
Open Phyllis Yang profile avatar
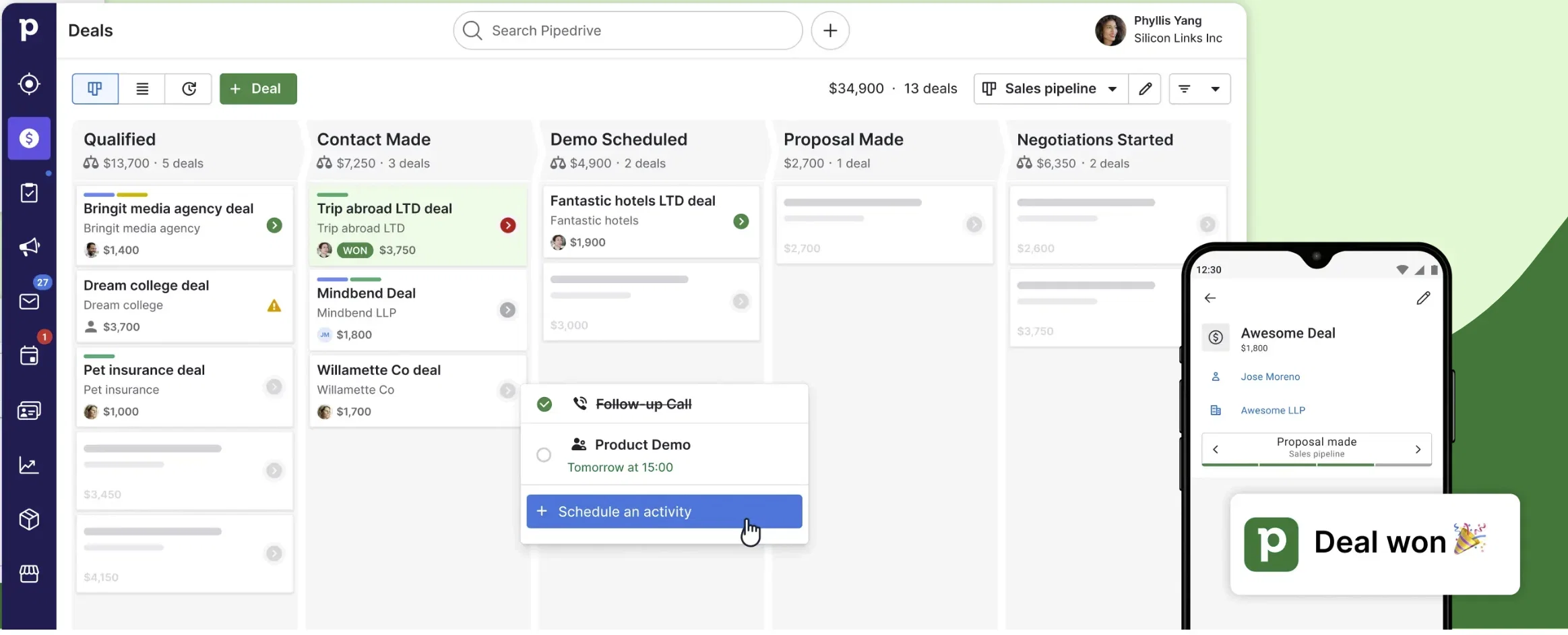click(1110, 30)
